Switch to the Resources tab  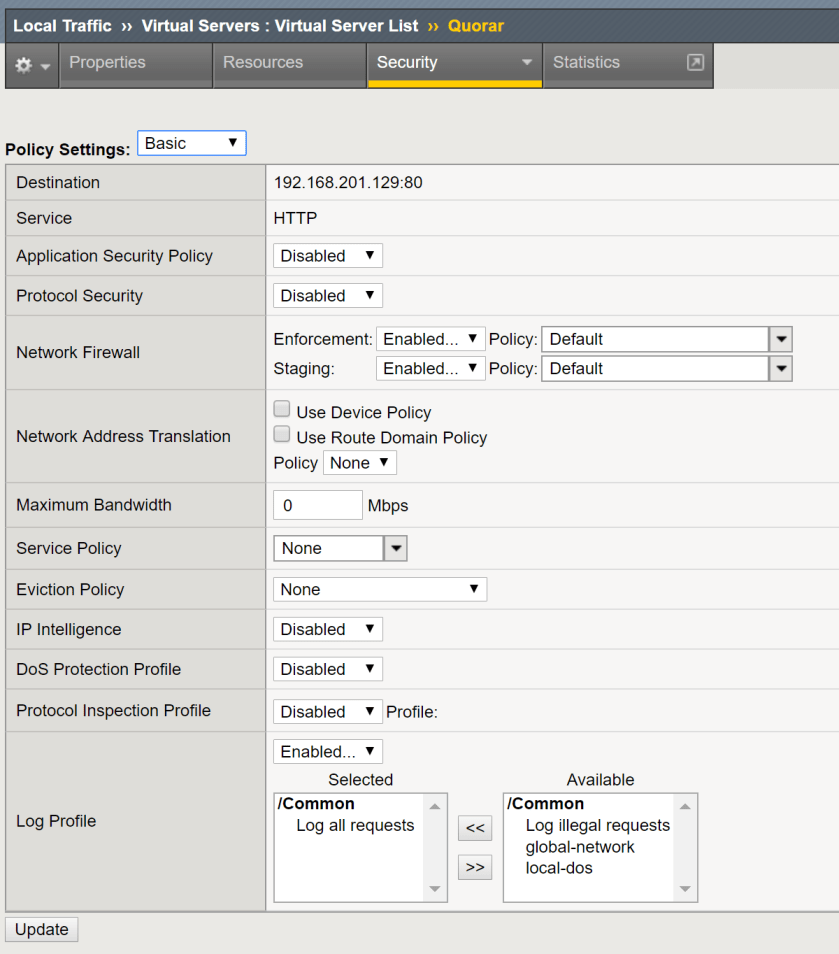click(263, 62)
